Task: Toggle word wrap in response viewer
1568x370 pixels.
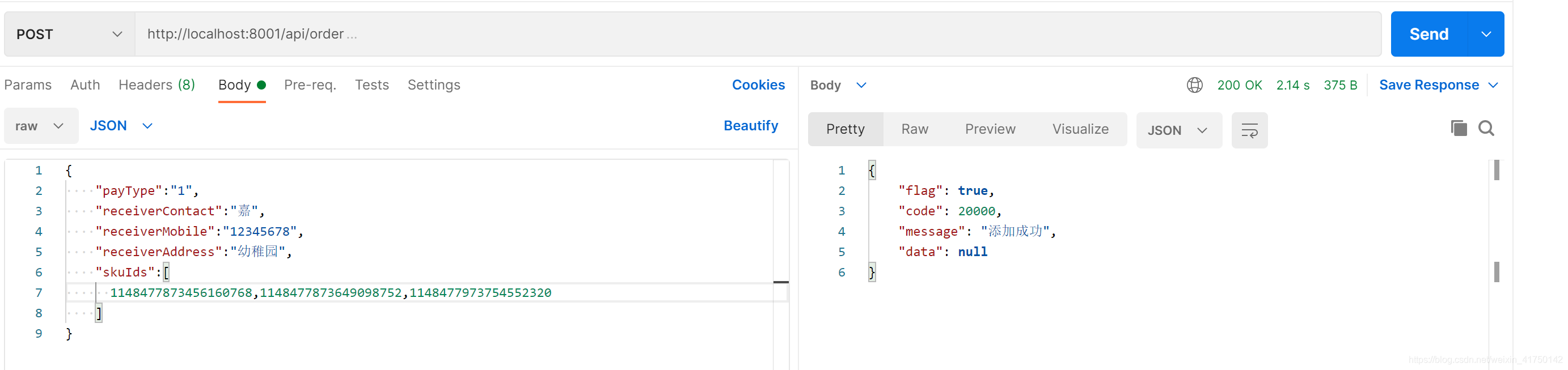Action: [x=1249, y=130]
